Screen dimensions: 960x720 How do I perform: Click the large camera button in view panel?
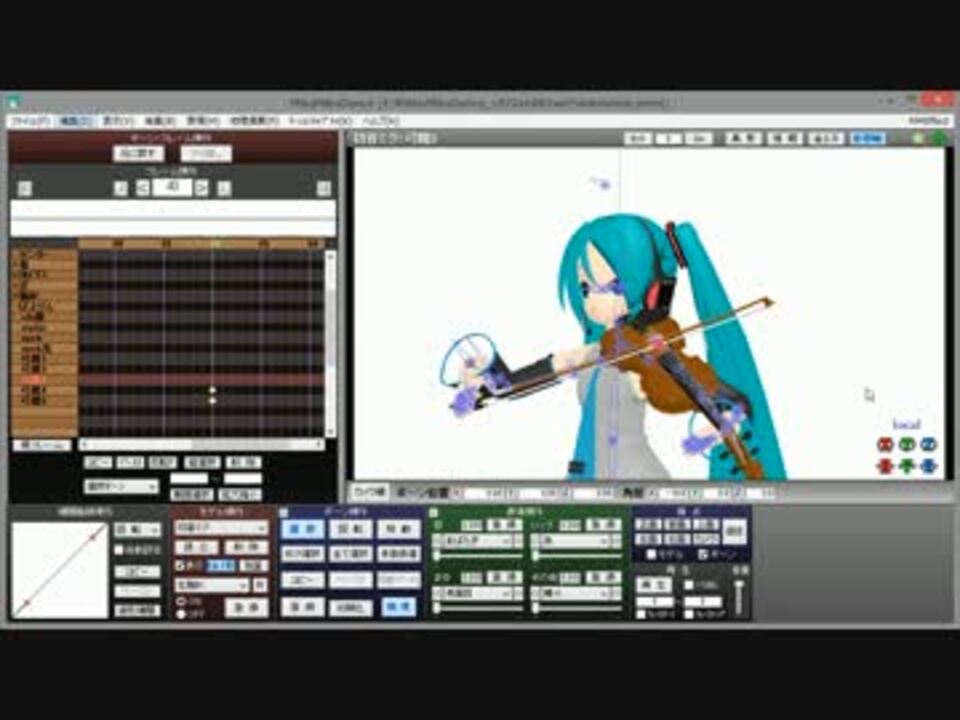click(x=734, y=531)
